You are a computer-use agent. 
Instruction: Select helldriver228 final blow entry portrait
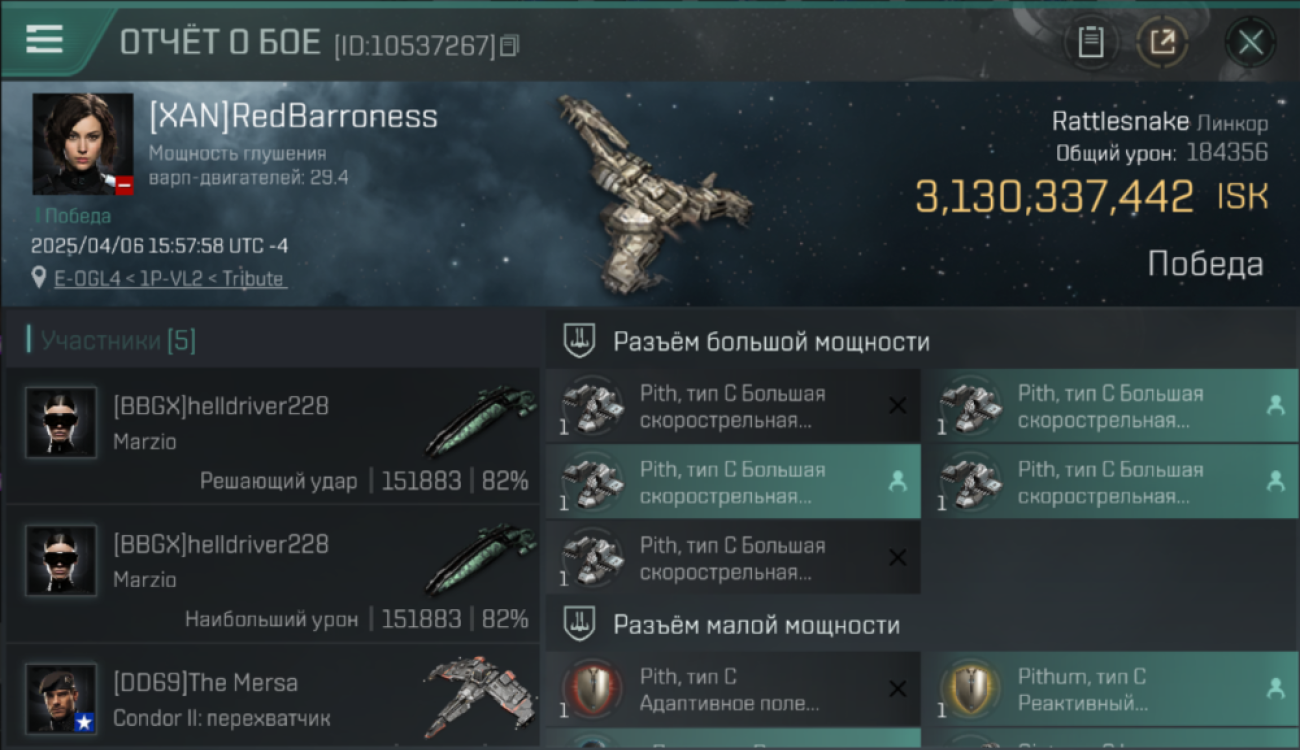[61, 423]
